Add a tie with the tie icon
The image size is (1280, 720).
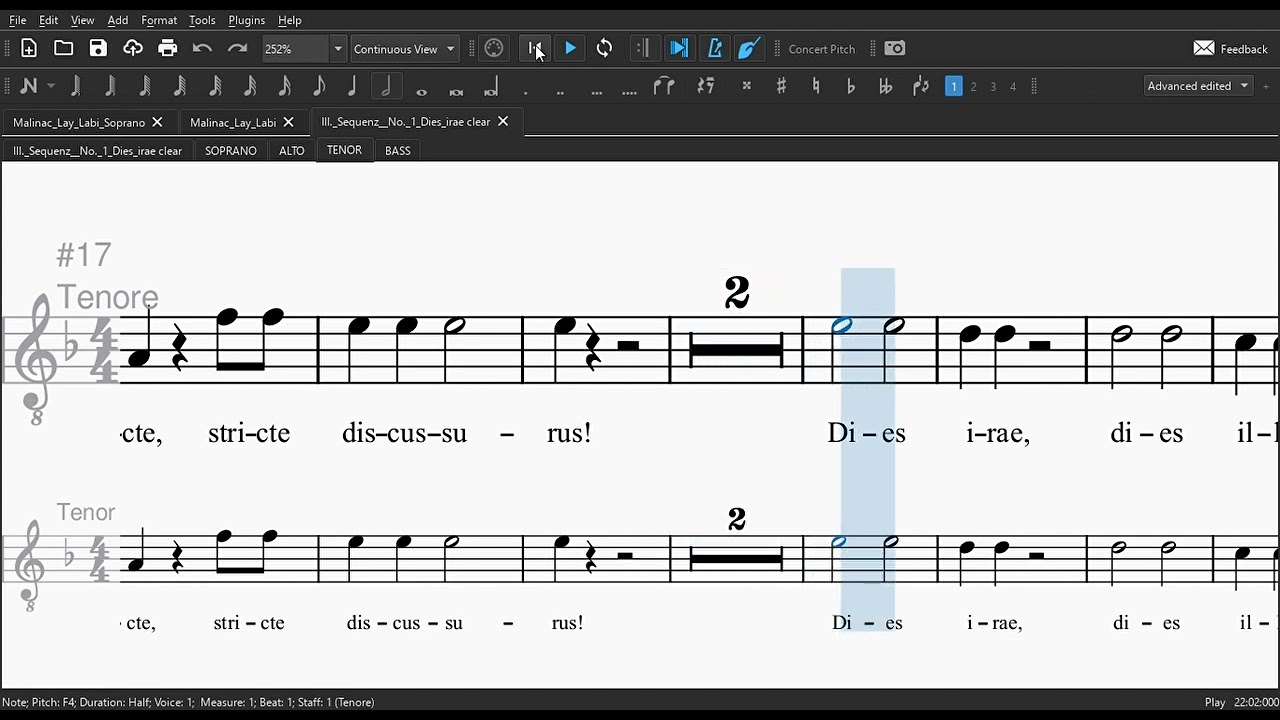click(664, 86)
